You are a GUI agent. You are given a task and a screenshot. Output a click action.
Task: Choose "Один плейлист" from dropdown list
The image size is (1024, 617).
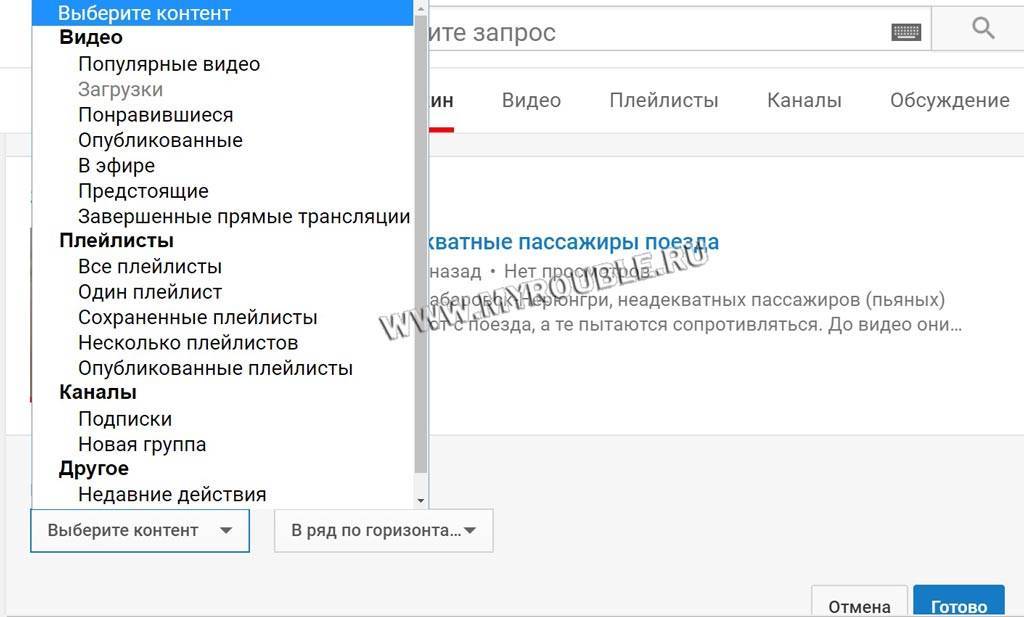(150, 292)
